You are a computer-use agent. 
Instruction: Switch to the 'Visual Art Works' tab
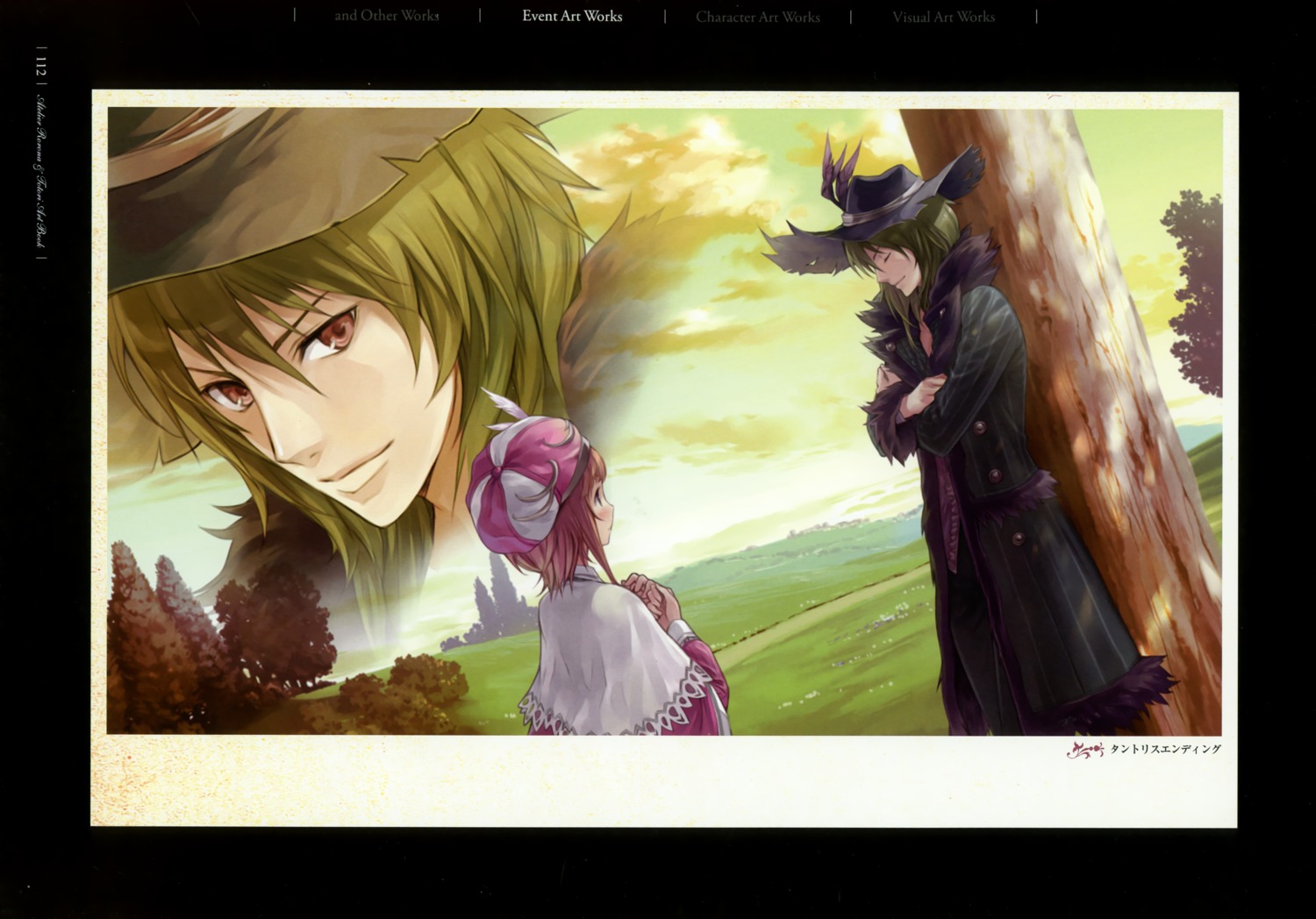tap(944, 16)
